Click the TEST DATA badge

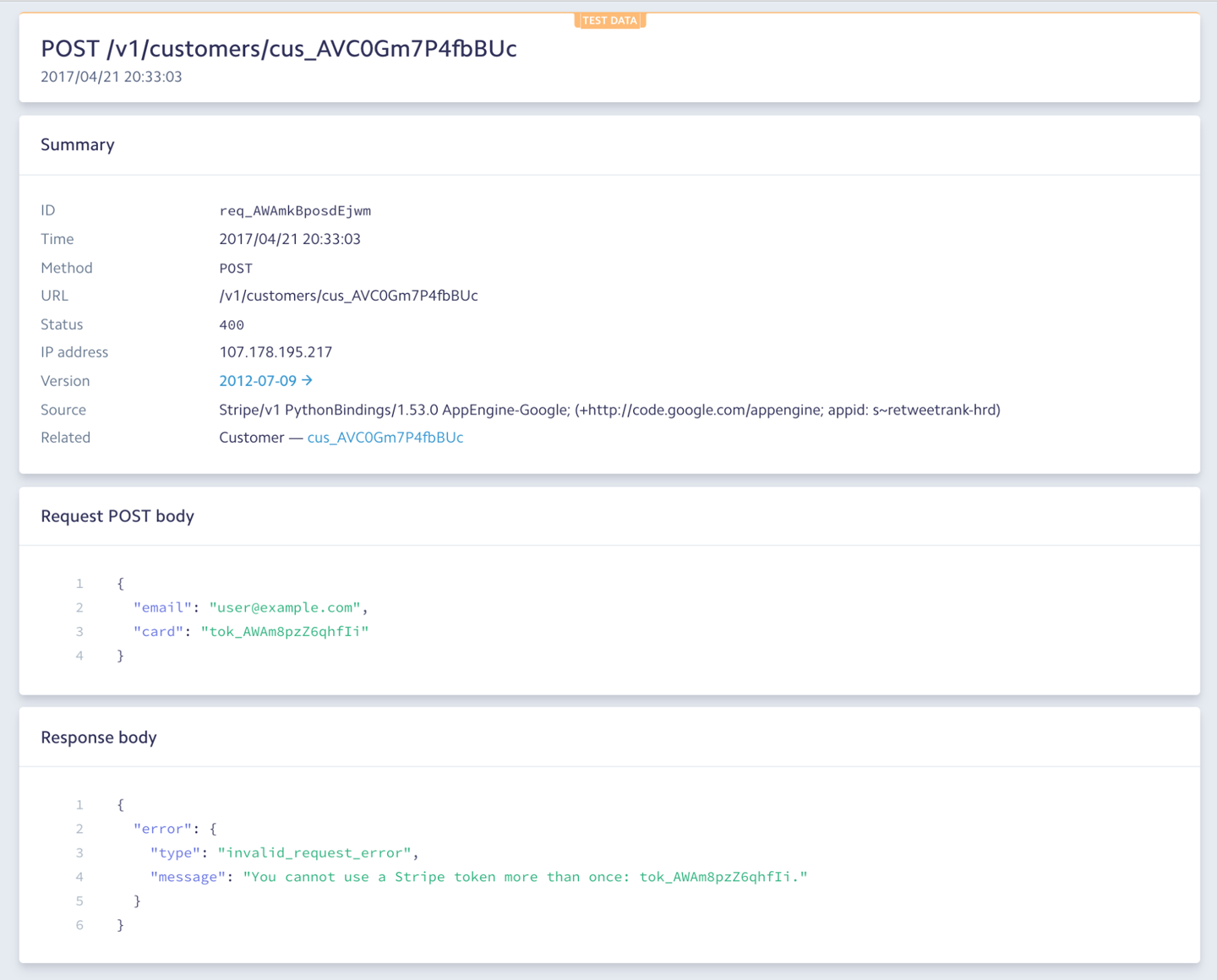pos(609,20)
